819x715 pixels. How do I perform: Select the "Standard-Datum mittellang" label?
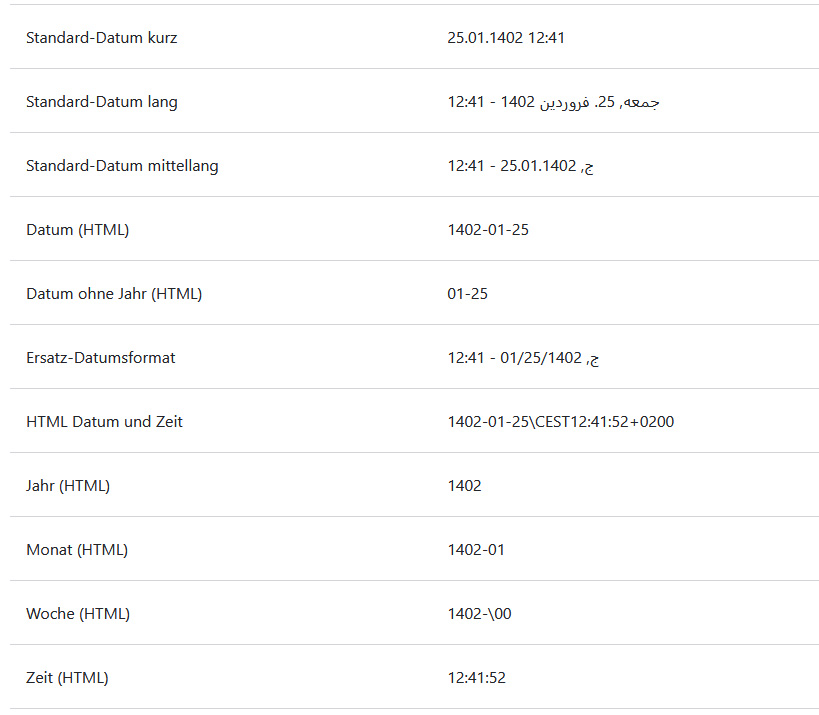pyautogui.click(x=122, y=166)
